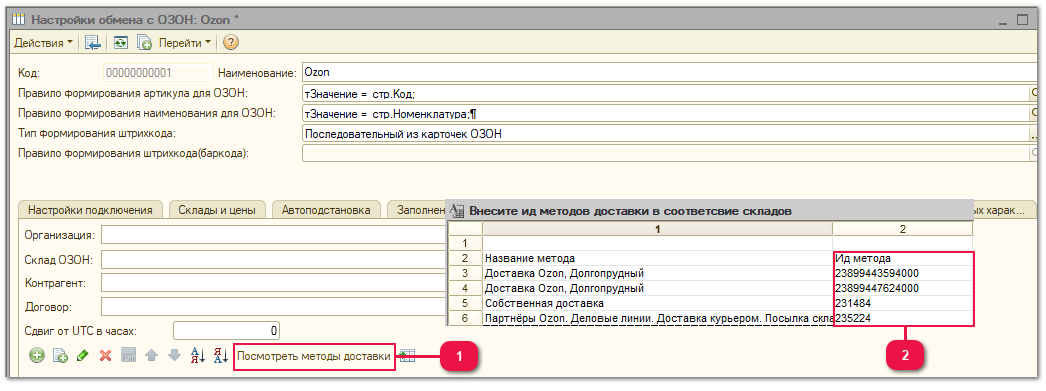Click the barcode formation rule empty field

point(665,153)
